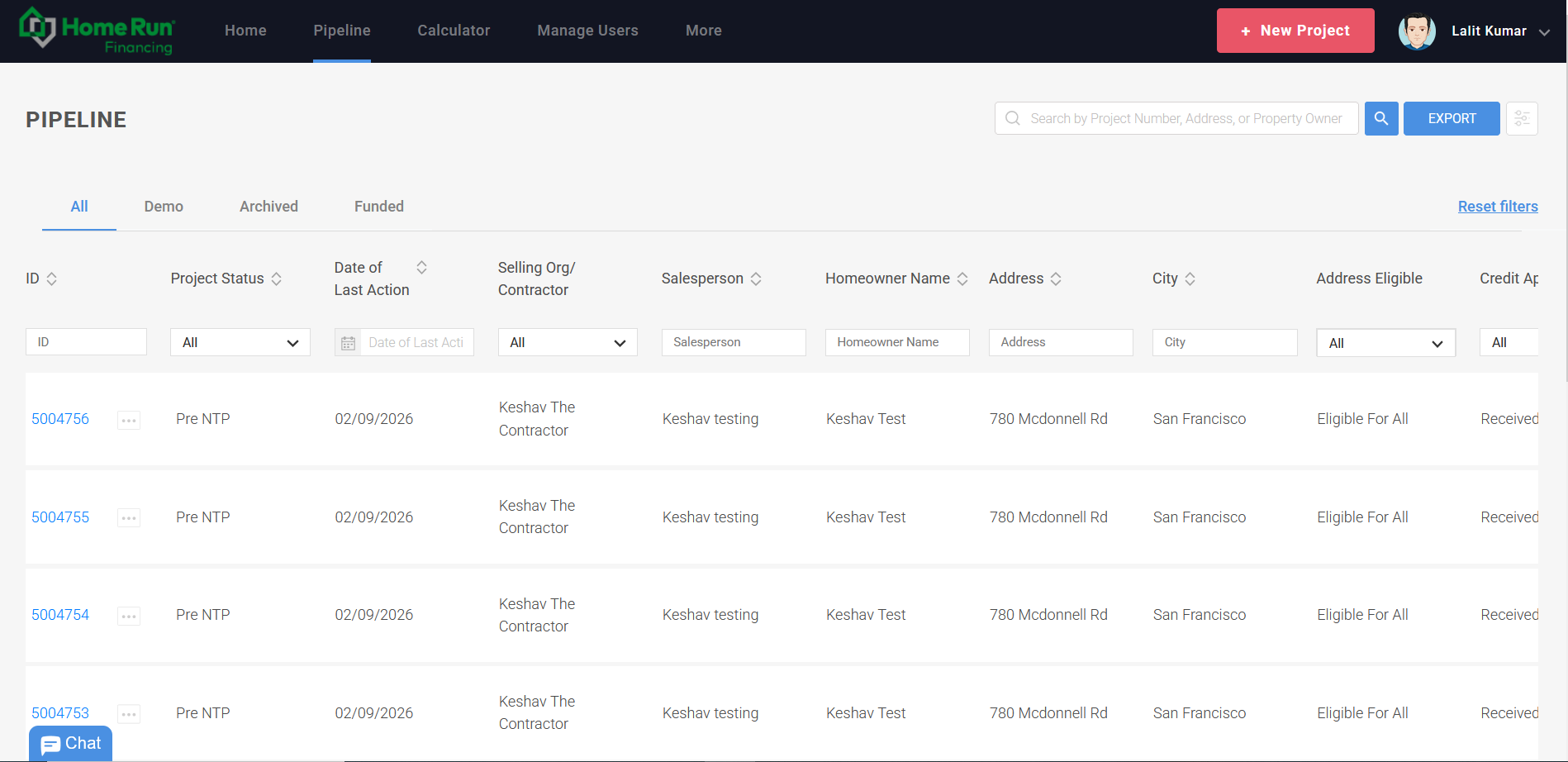Open the Address Eligible filter dropdown
Viewport: 1568px width, 762px height.
1385,343
